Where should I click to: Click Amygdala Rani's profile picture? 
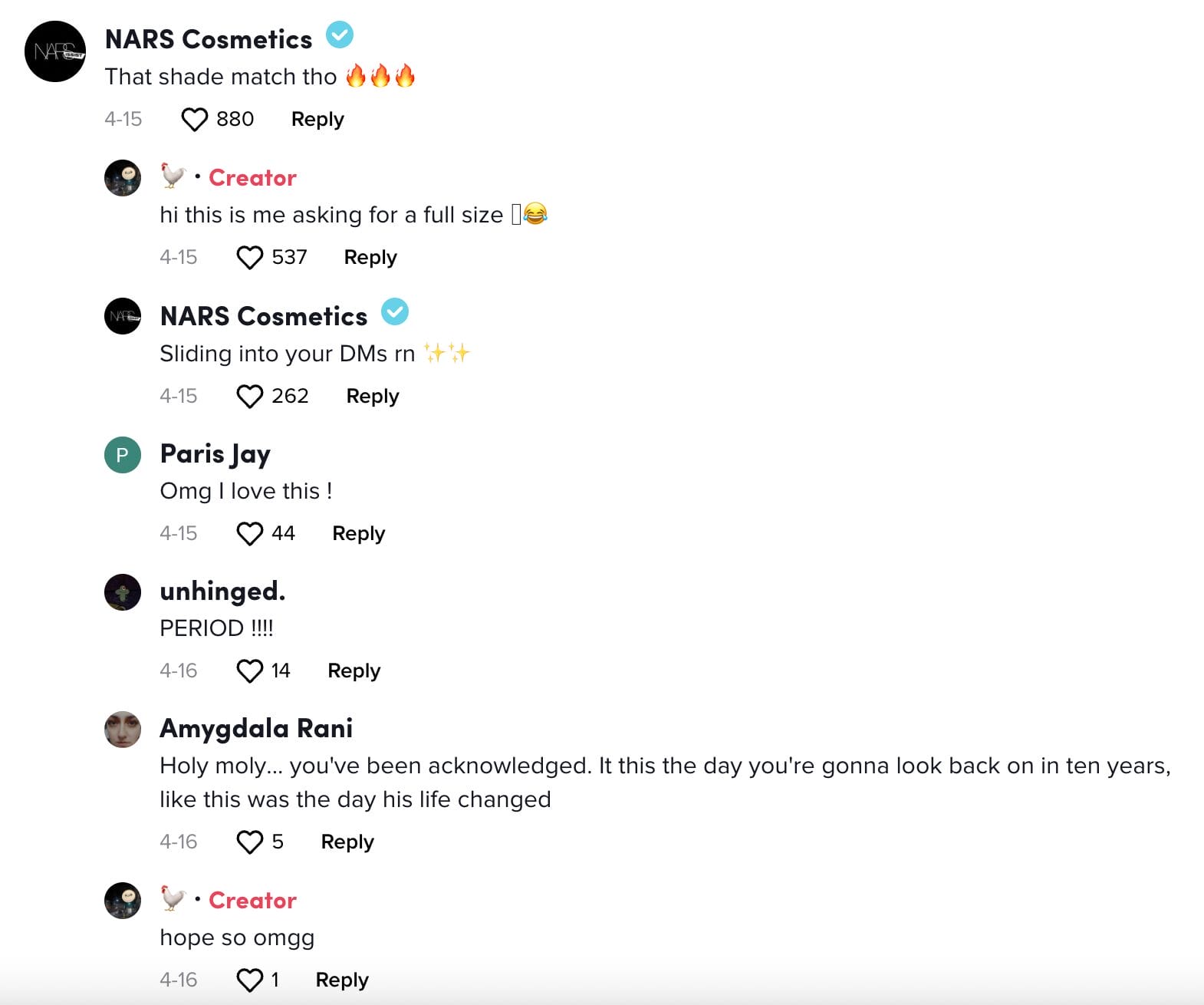pyautogui.click(x=123, y=730)
